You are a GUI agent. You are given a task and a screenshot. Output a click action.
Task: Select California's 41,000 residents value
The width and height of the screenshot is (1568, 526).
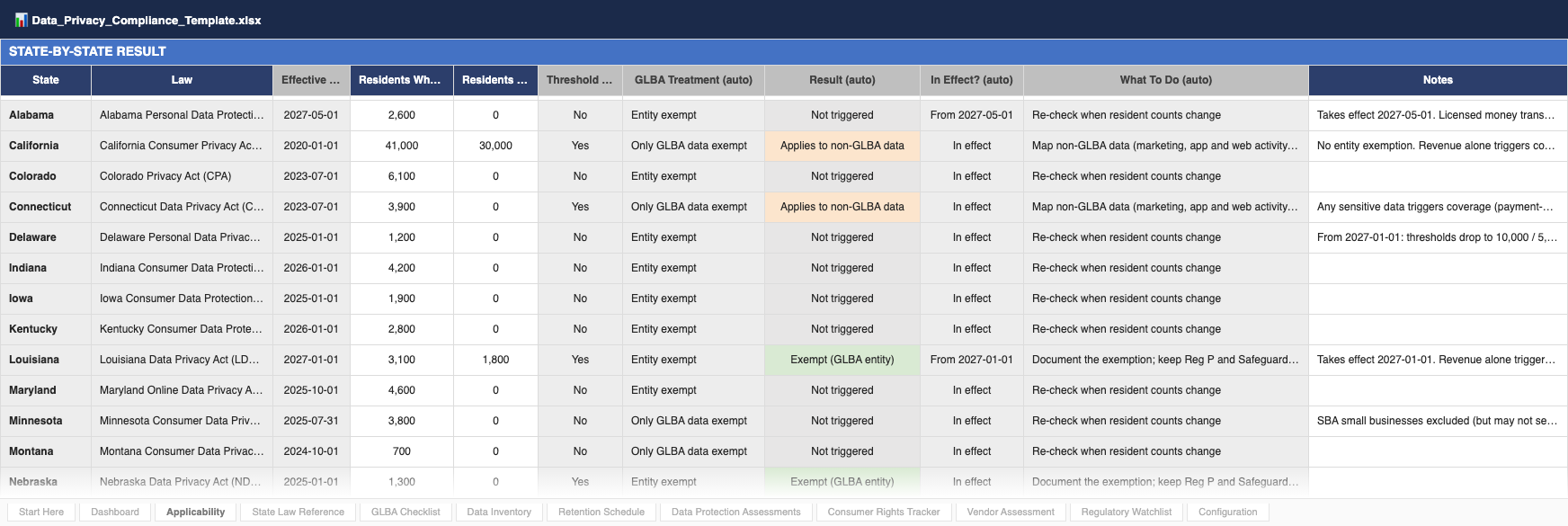point(401,146)
